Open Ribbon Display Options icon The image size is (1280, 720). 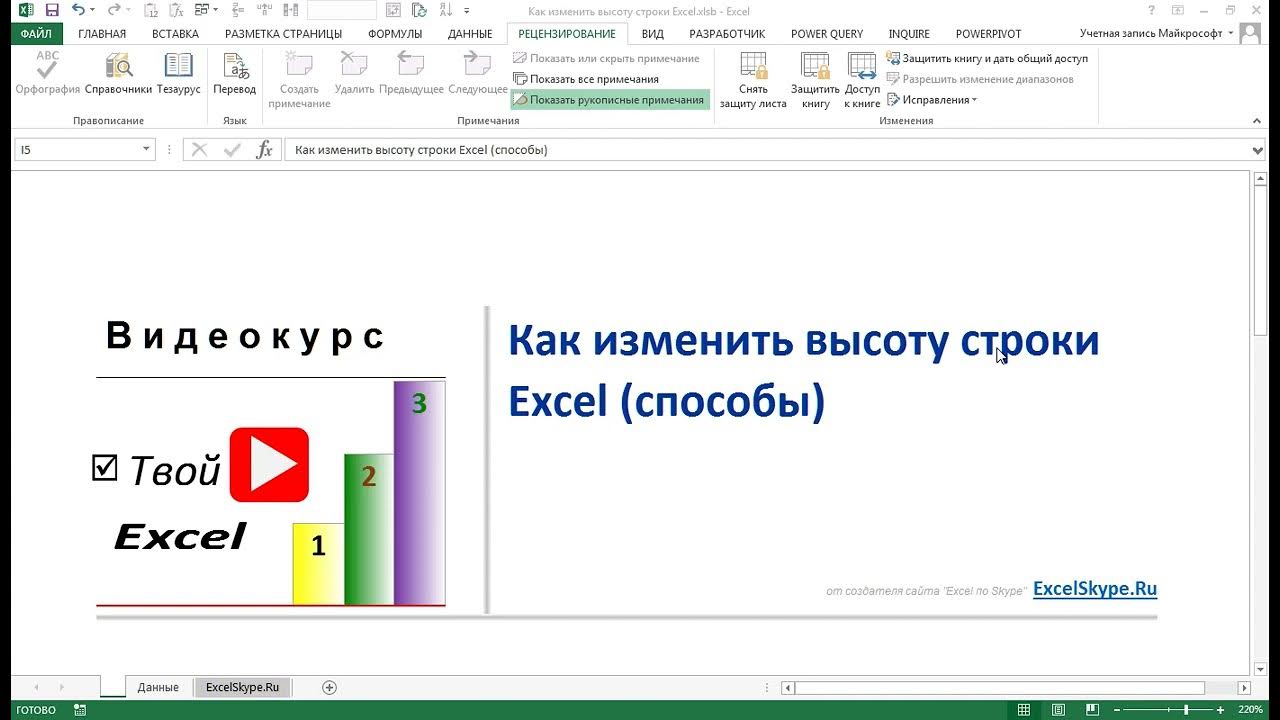pos(1177,10)
